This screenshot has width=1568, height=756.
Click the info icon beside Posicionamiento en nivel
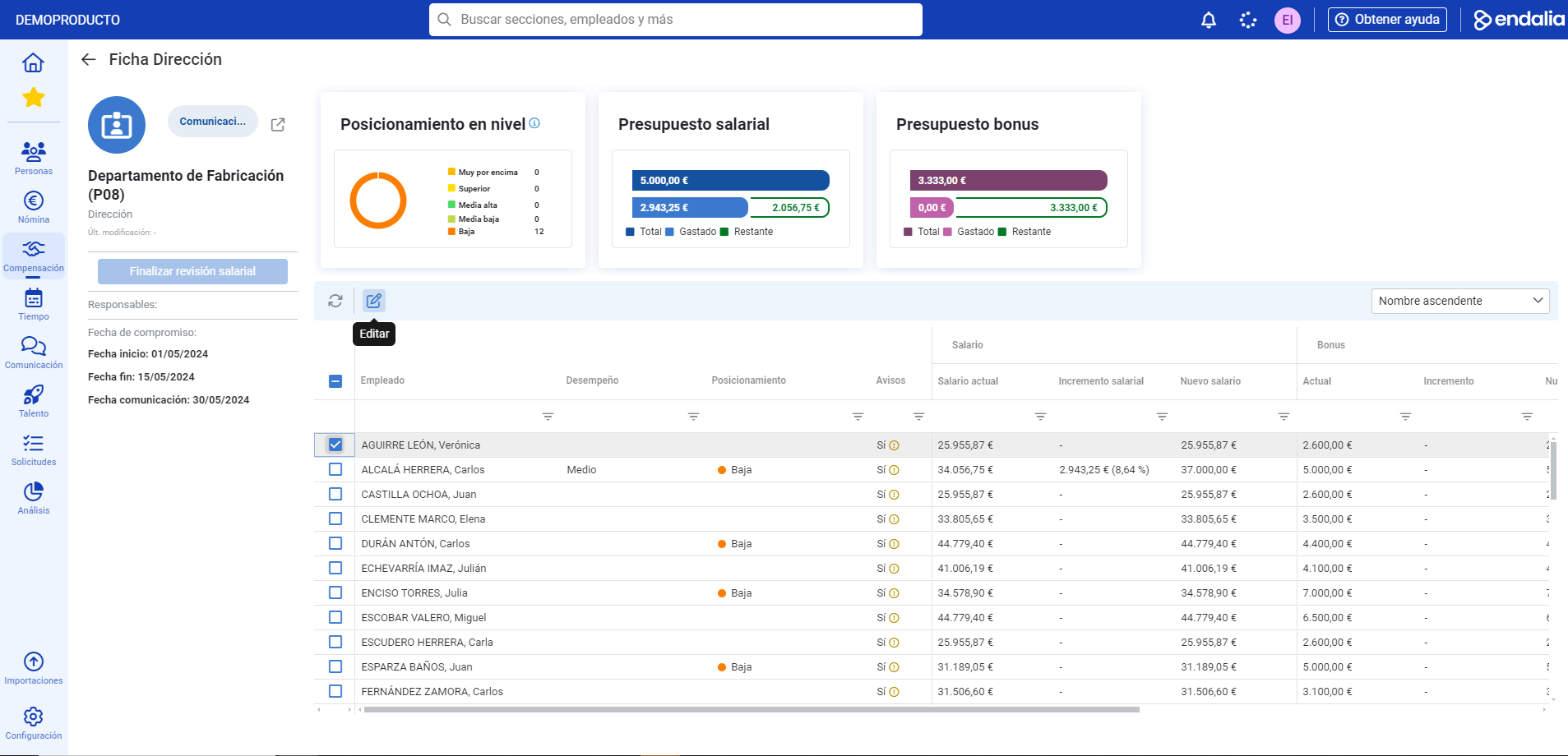coord(534,123)
